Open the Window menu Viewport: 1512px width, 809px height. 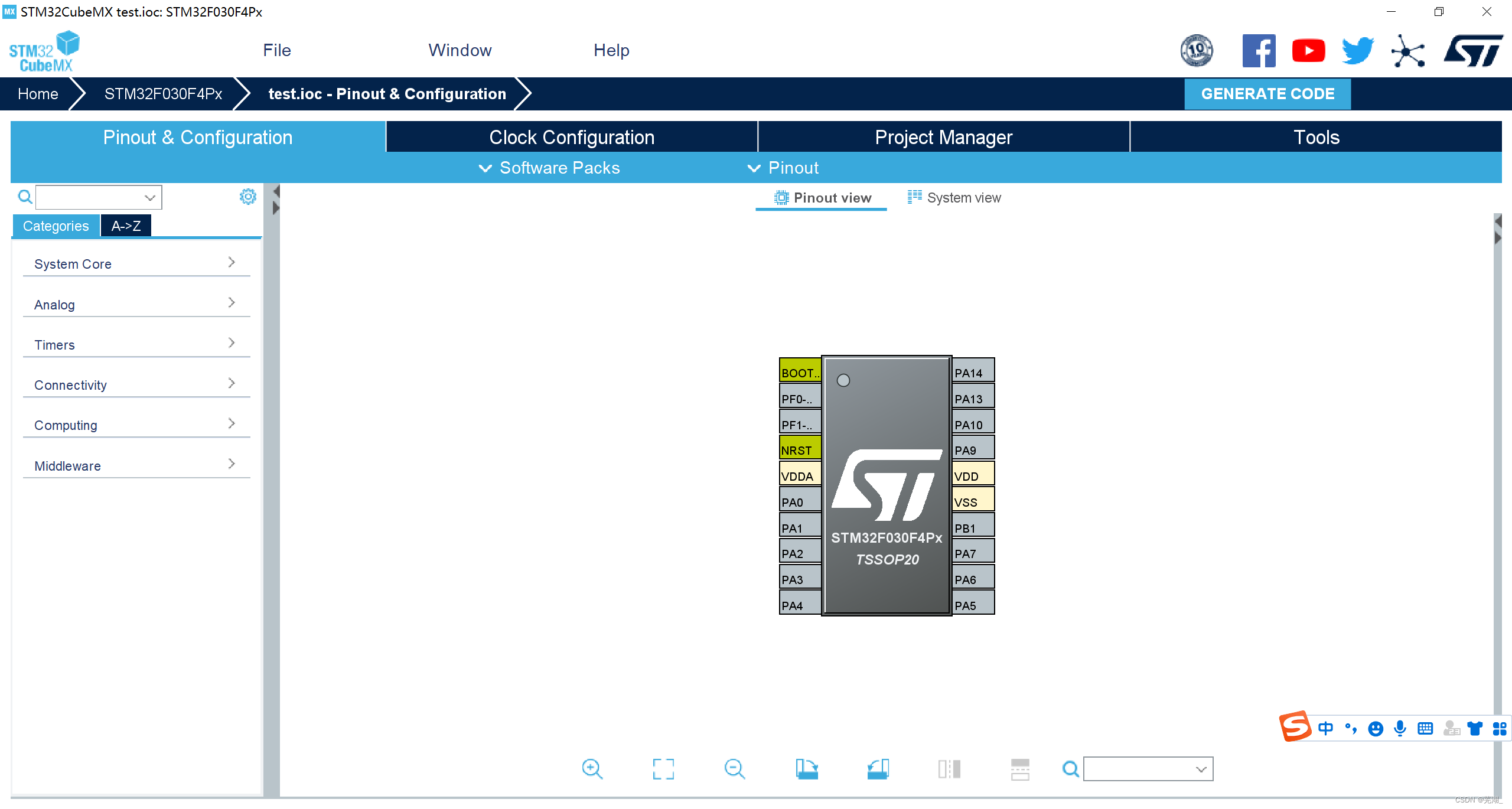pyautogui.click(x=460, y=50)
